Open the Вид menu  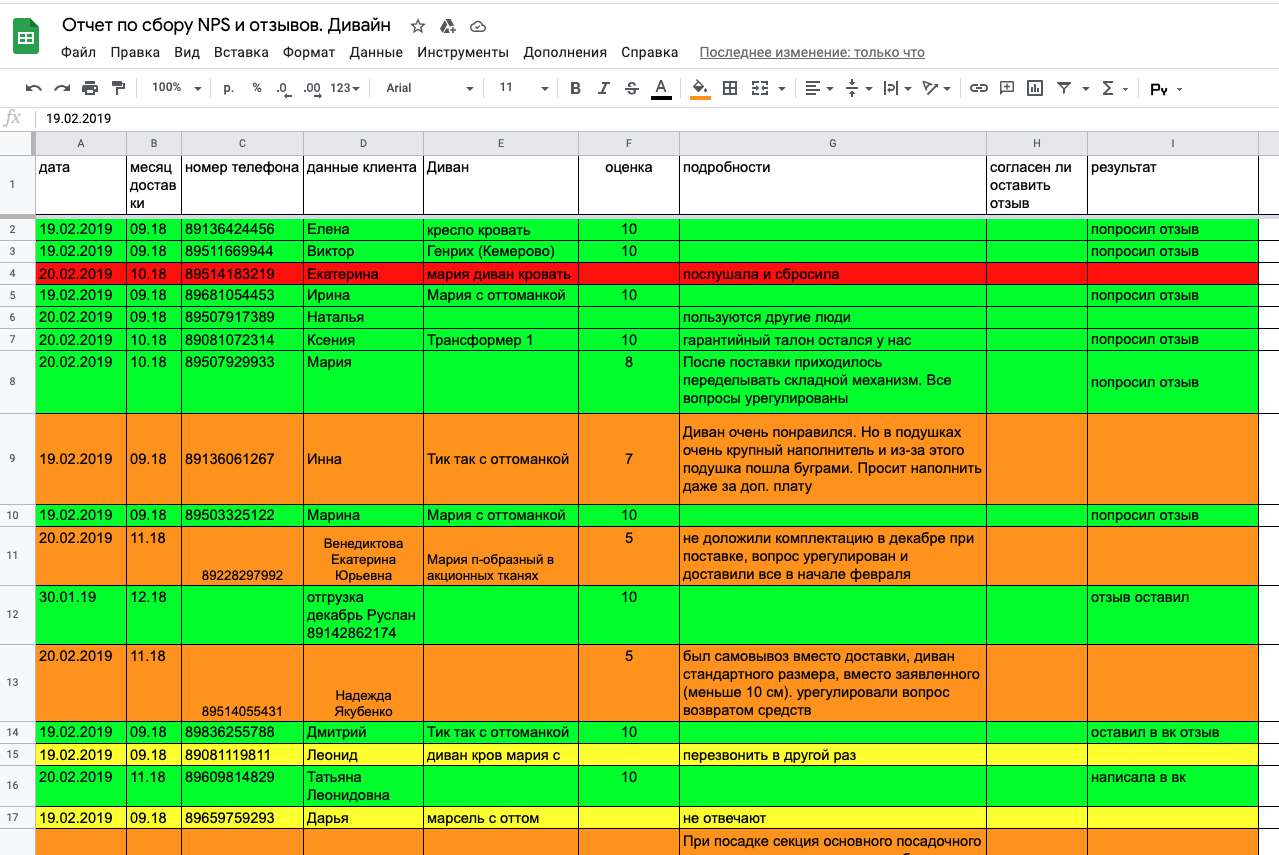tap(187, 52)
